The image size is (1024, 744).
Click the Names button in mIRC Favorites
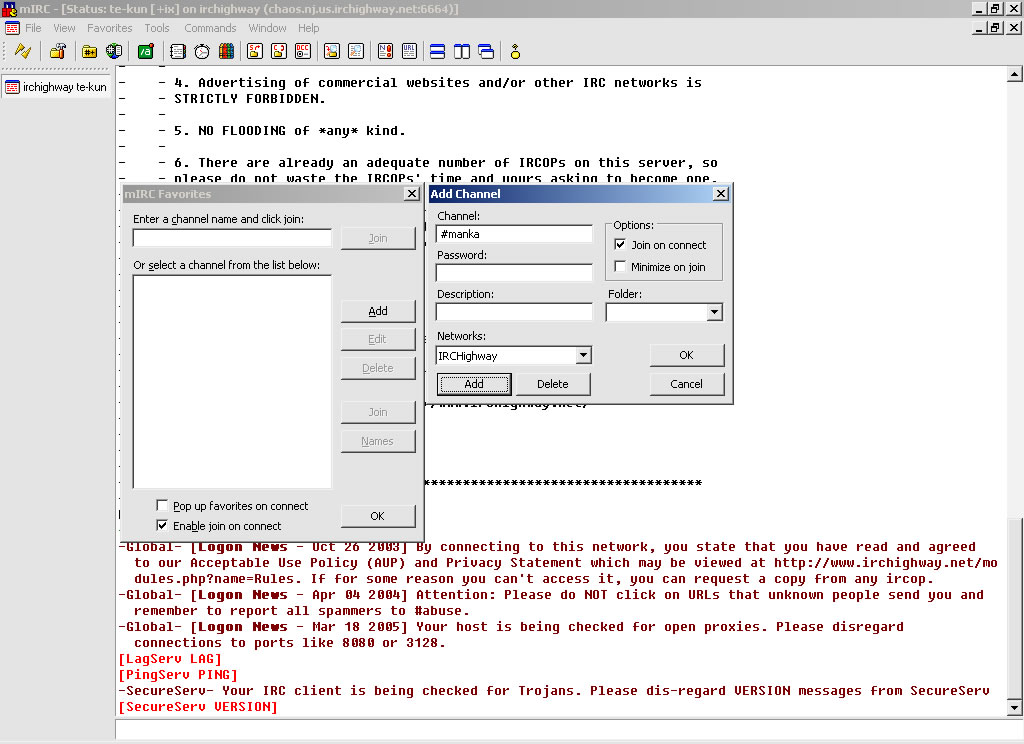click(377, 441)
